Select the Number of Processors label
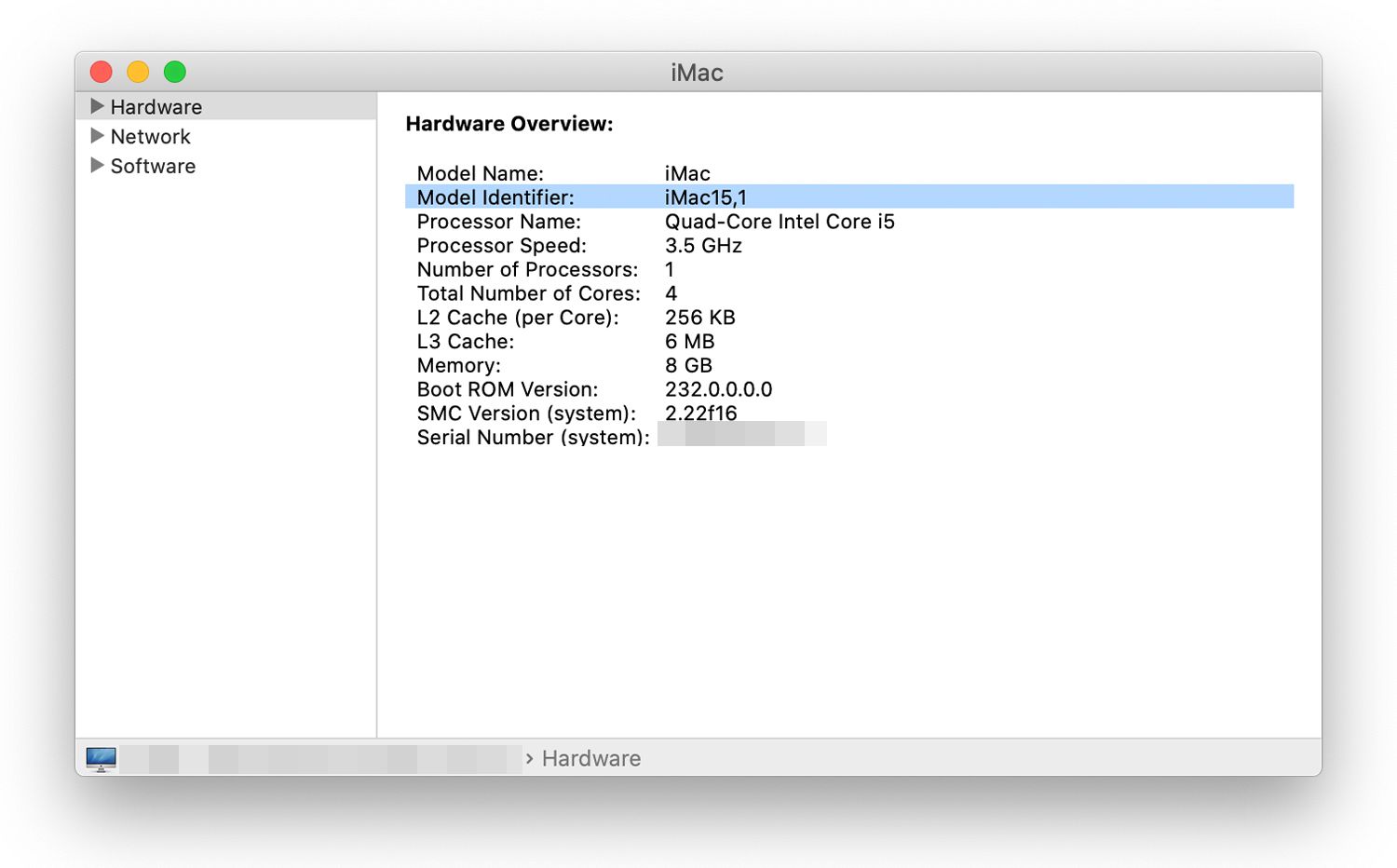 coord(527,270)
